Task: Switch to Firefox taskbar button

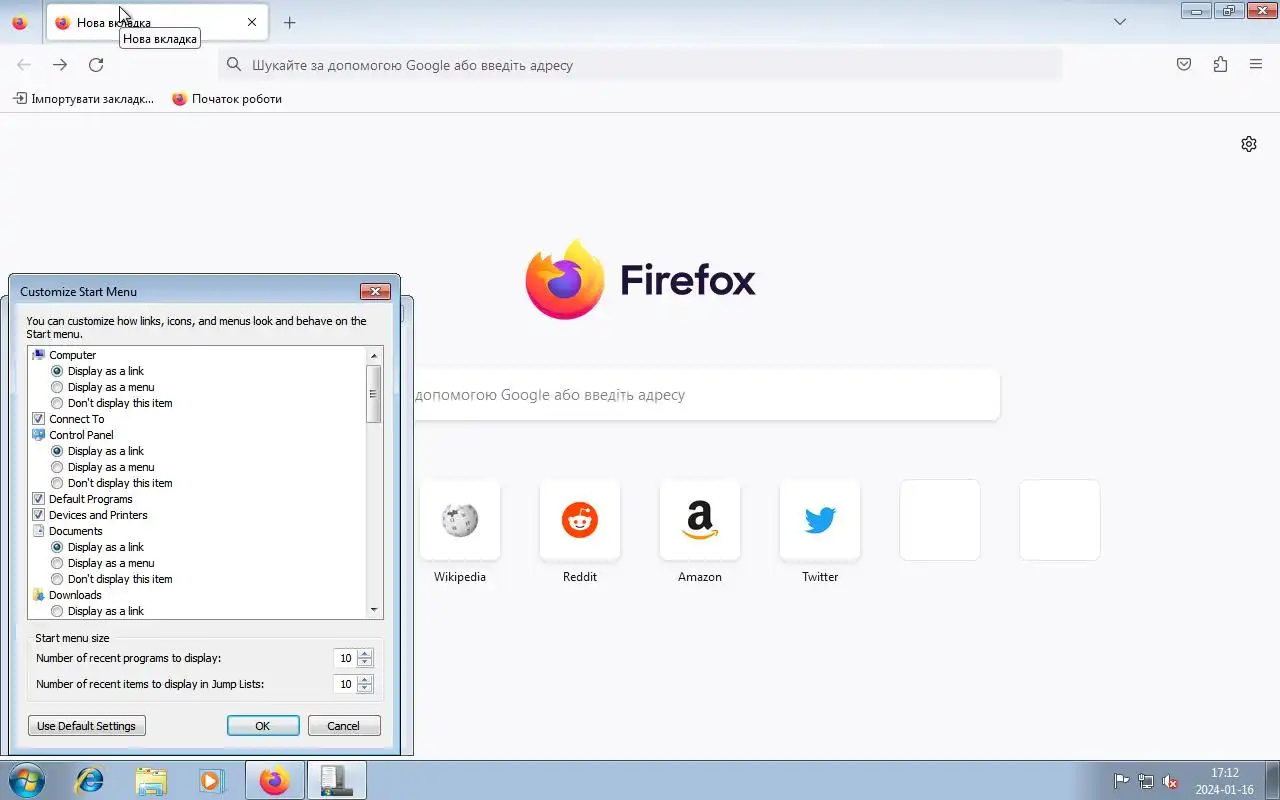Action: point(274,780)
